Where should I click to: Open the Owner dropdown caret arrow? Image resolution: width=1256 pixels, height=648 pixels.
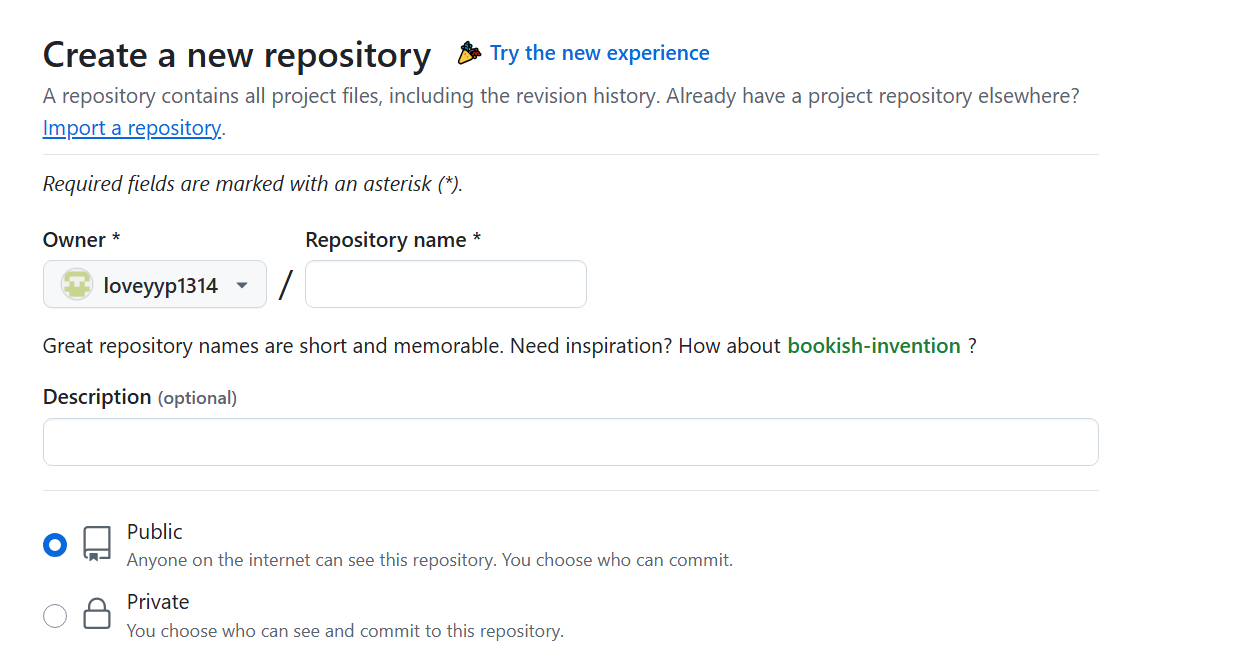(x=242, y=286)
